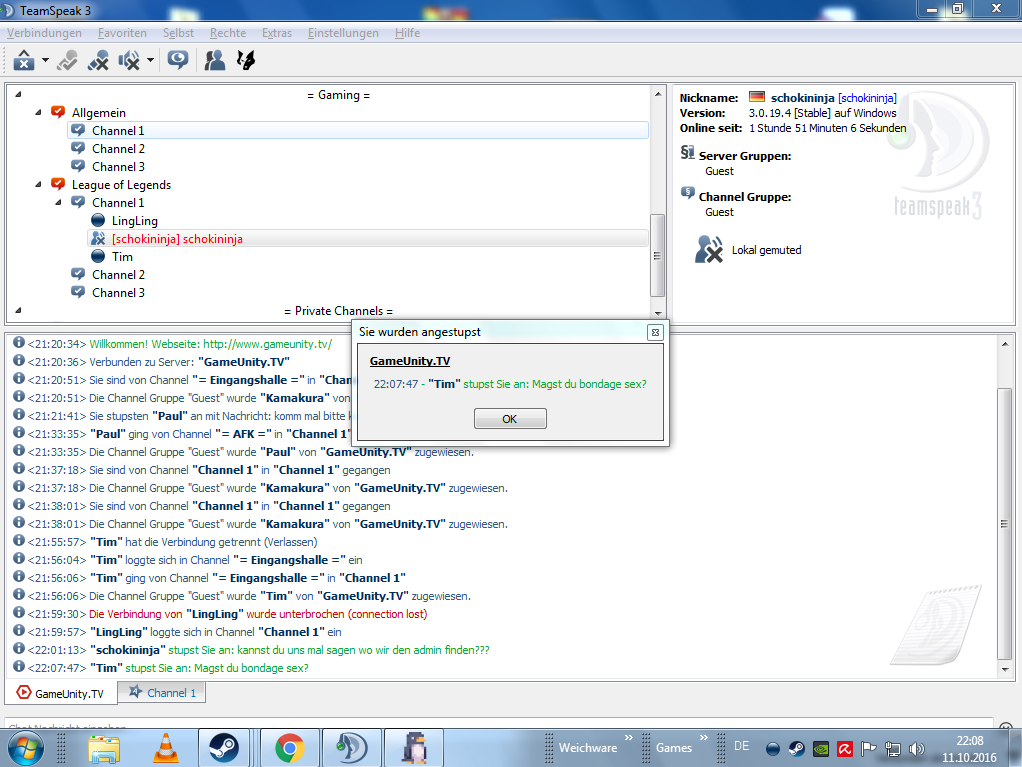
Task: Open the contacts toolbar icon
Action: coord(214,61)
